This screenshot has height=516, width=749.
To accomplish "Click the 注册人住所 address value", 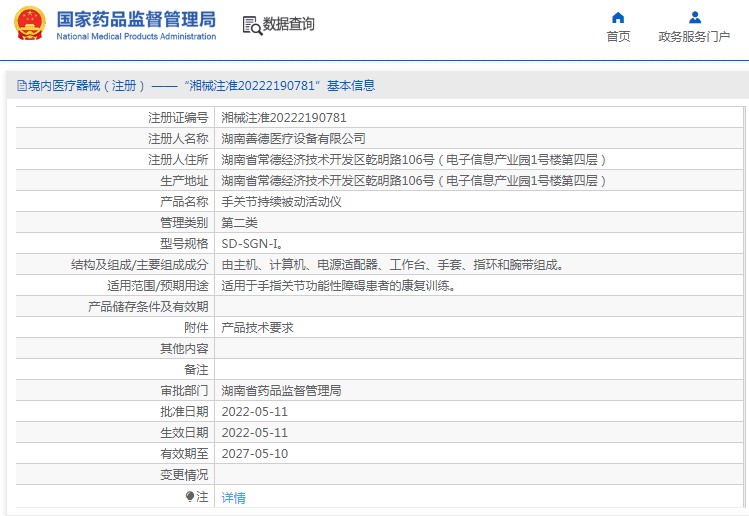I will click(x=414, y=160).
